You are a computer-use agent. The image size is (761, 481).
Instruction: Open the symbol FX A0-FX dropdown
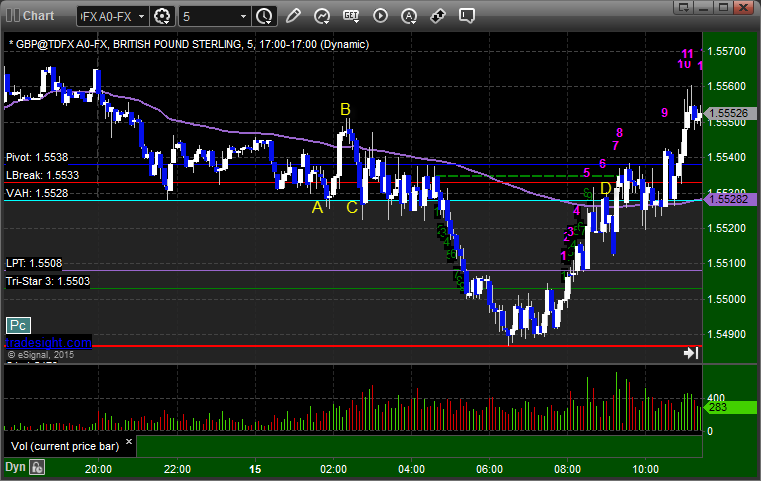click(x=113, y=17)
